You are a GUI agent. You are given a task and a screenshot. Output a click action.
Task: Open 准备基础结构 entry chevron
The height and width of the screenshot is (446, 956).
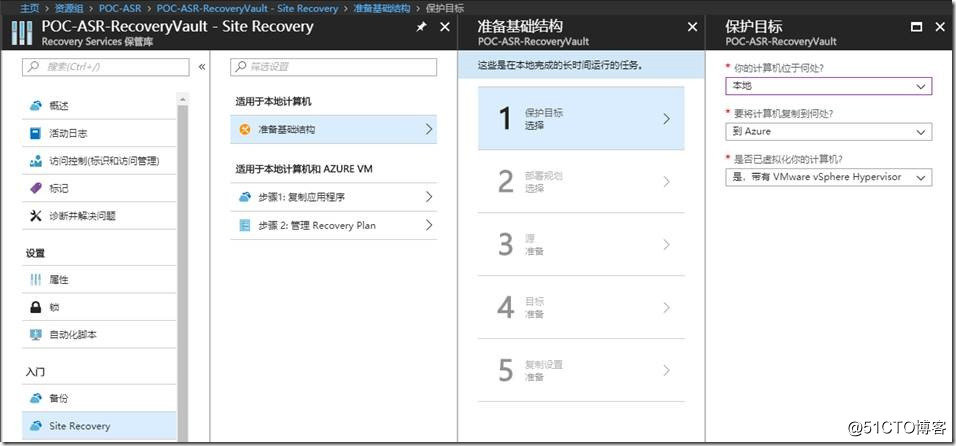(x=429, y=129)
